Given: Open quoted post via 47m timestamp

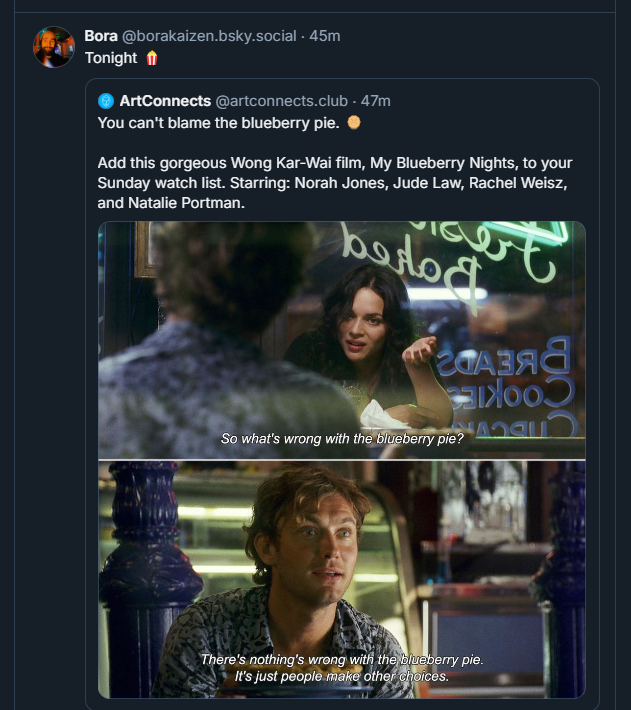Looking at the screenshot, I should [x=376, y=101].
